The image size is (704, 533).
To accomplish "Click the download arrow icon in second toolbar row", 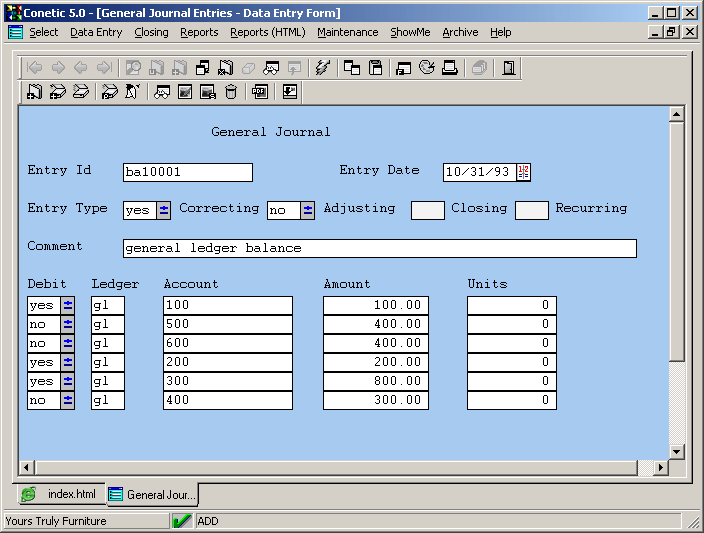I will click(x=290, y=92).
